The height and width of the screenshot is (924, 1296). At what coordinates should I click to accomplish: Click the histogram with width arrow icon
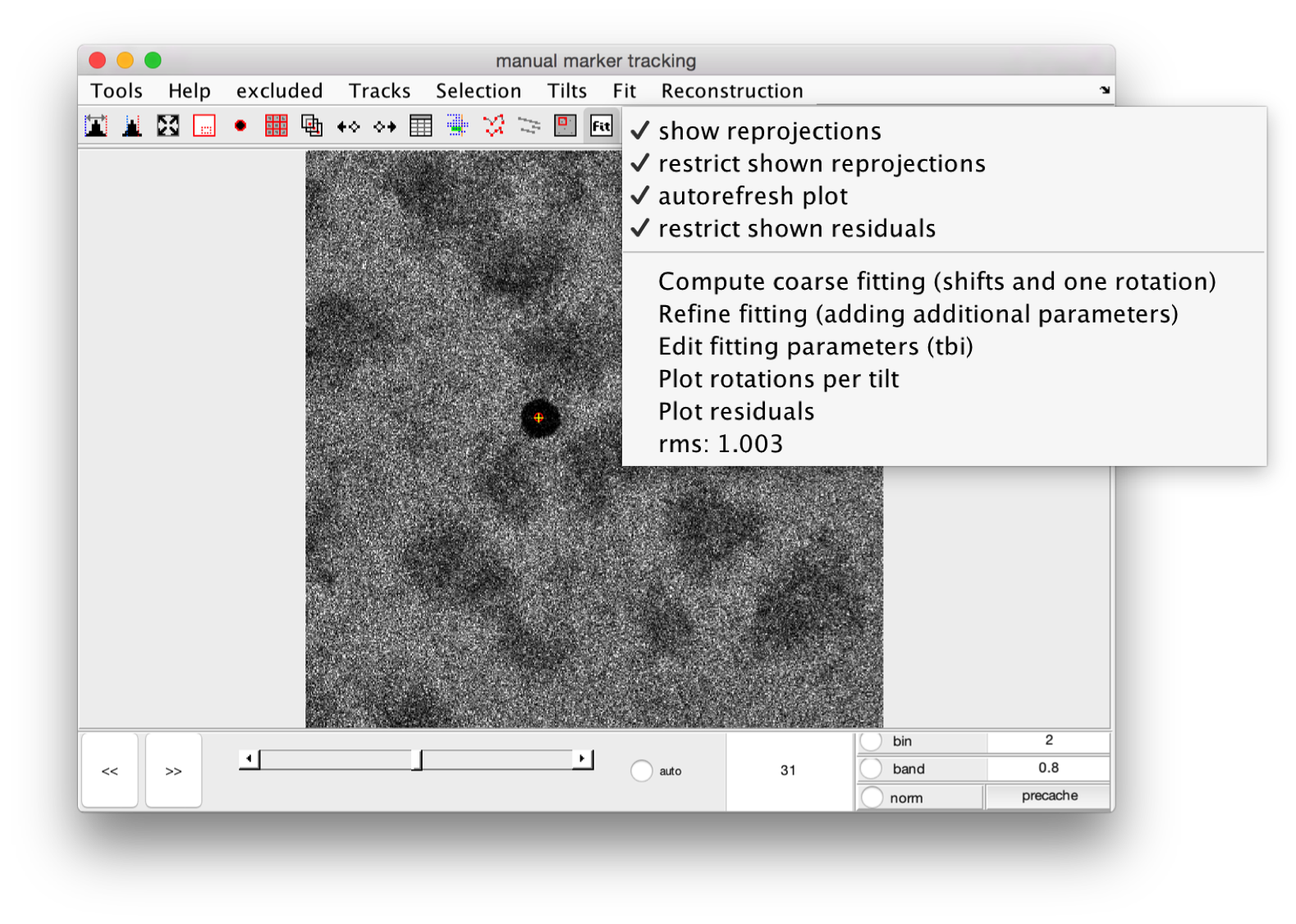[96, 126]
